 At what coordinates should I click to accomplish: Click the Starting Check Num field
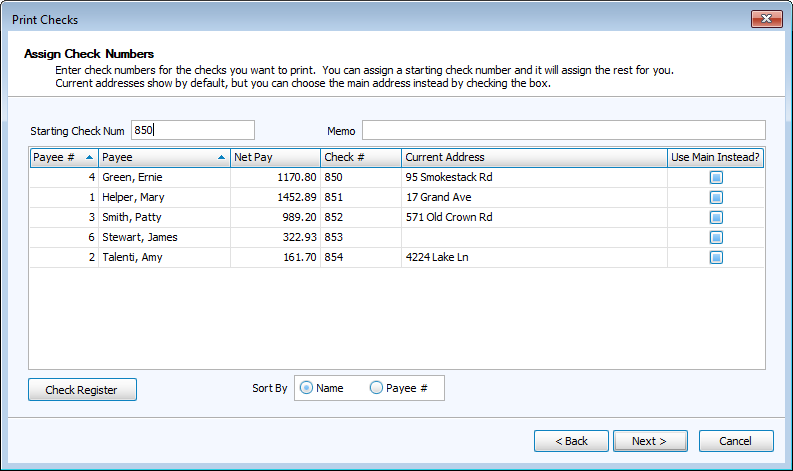tap(192, 130)
